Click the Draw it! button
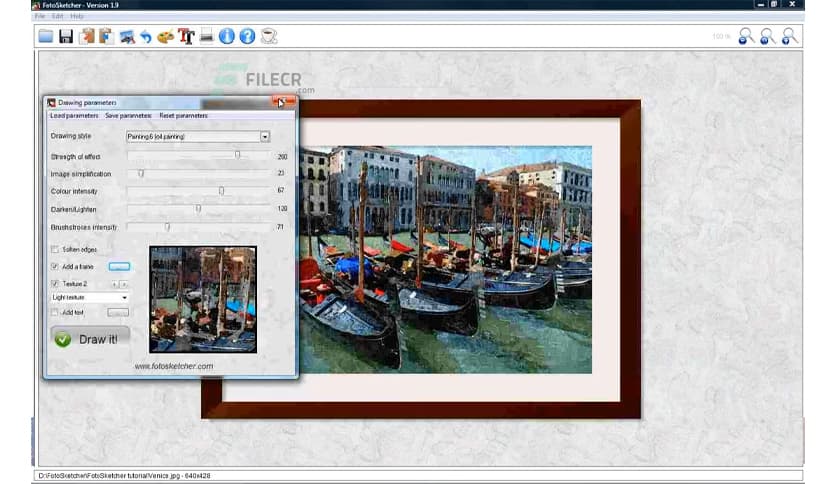Image resolution: width=836 pixels, height=484 pixels. (x=90, y=339)
